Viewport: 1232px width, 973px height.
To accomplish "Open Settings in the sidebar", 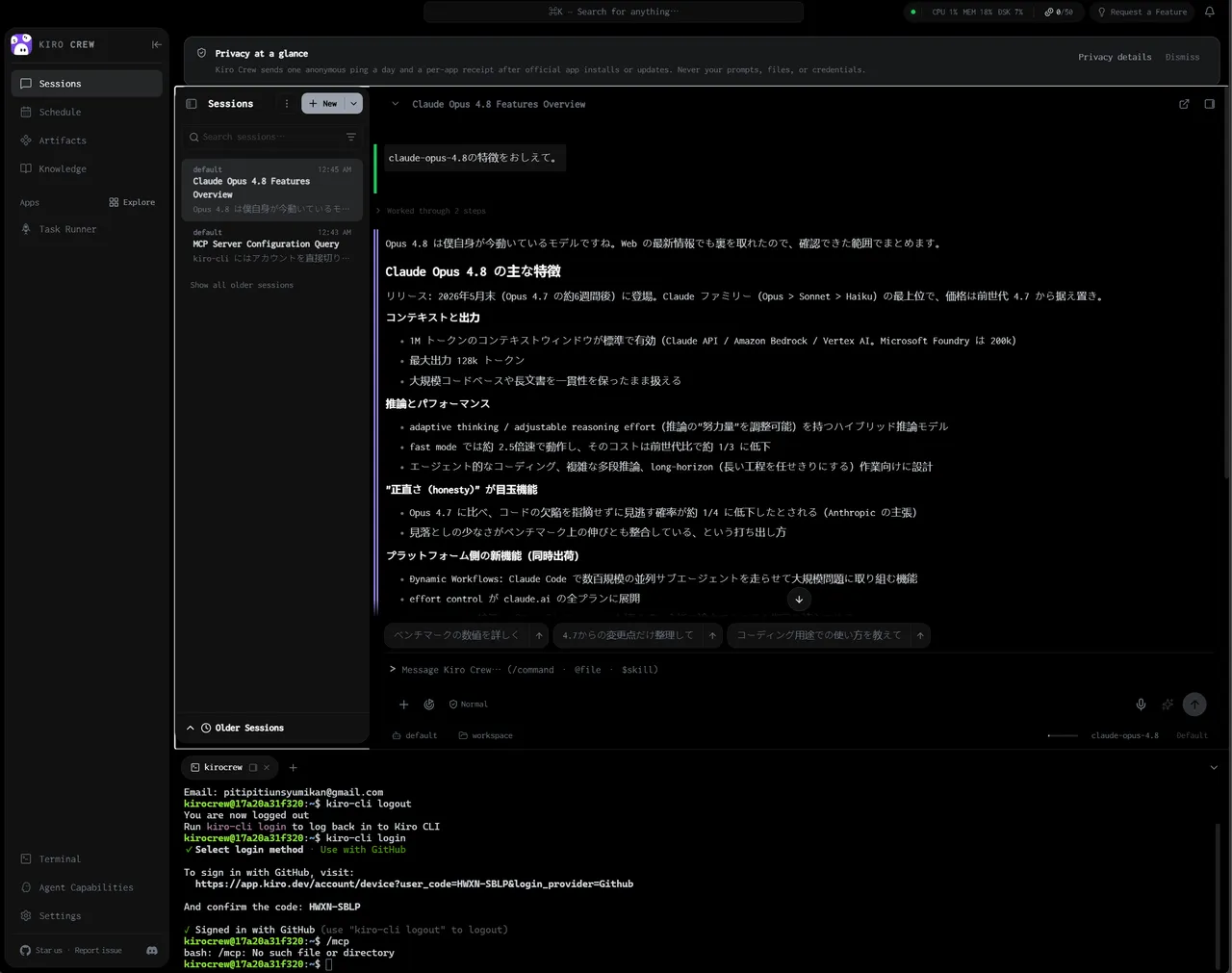I will coord(87,916).
